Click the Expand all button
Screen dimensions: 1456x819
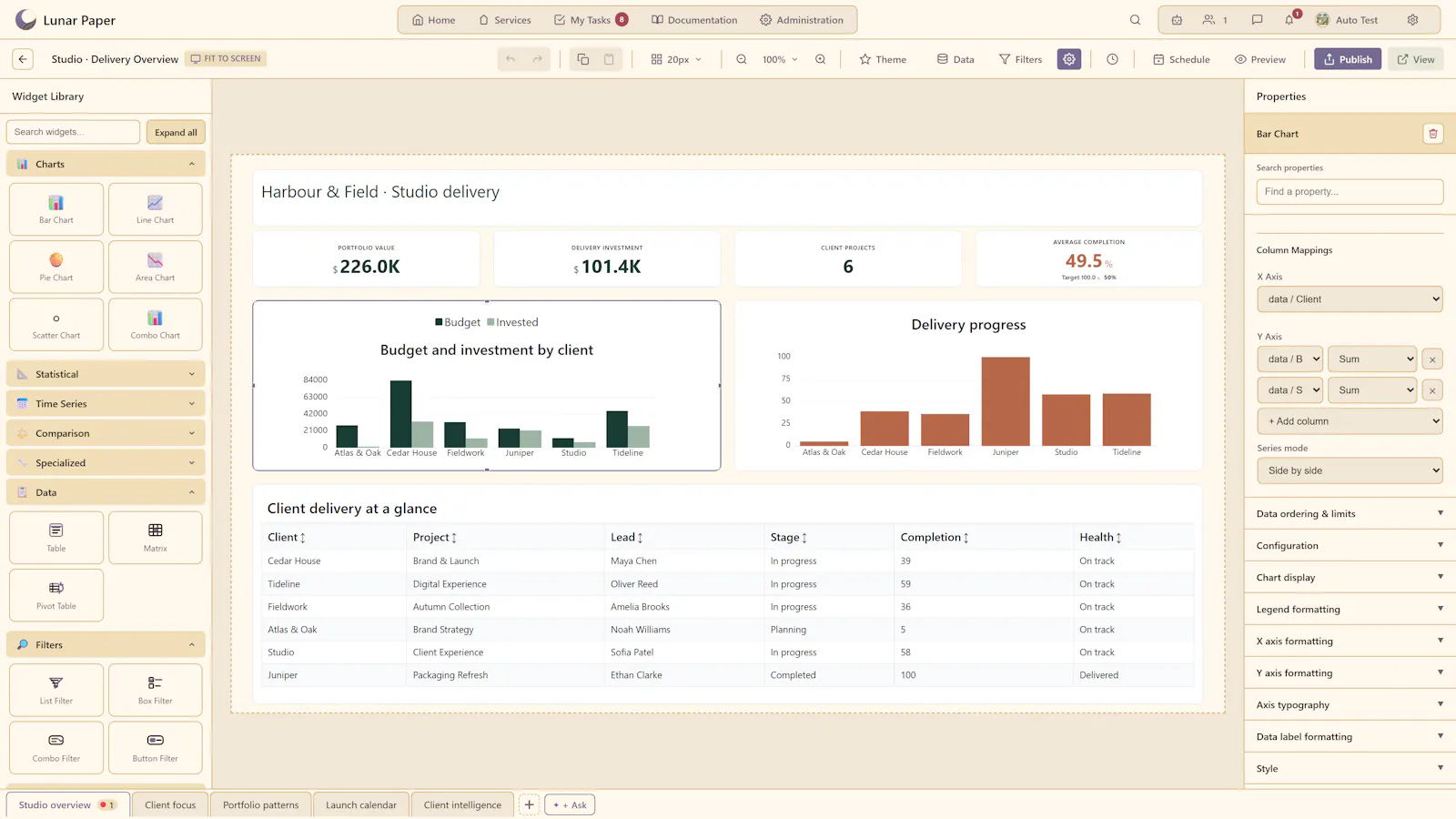[176, 132]
